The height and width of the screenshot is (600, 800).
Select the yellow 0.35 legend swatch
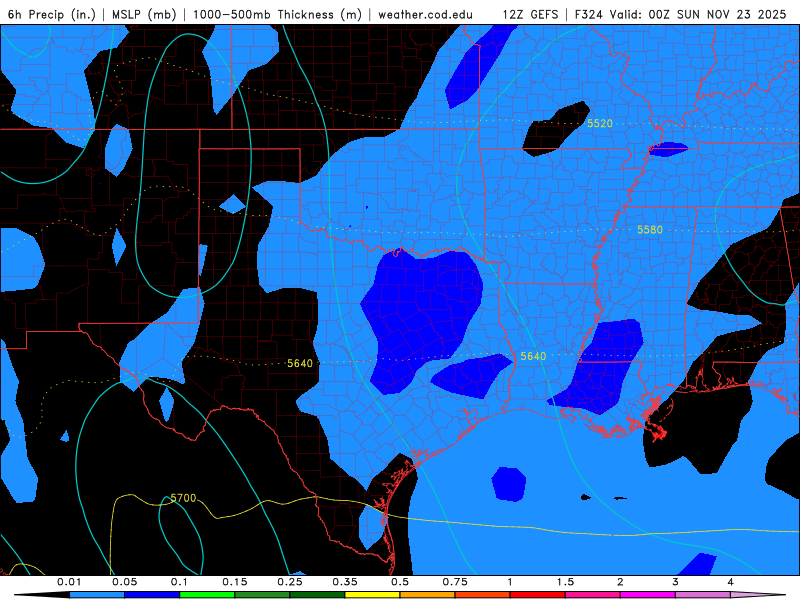(372, 595)
